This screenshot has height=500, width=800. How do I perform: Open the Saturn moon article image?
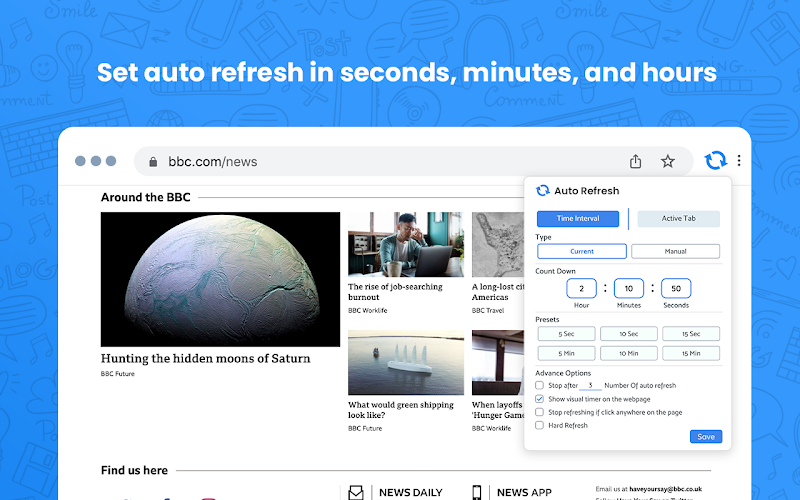coord(220,280)
